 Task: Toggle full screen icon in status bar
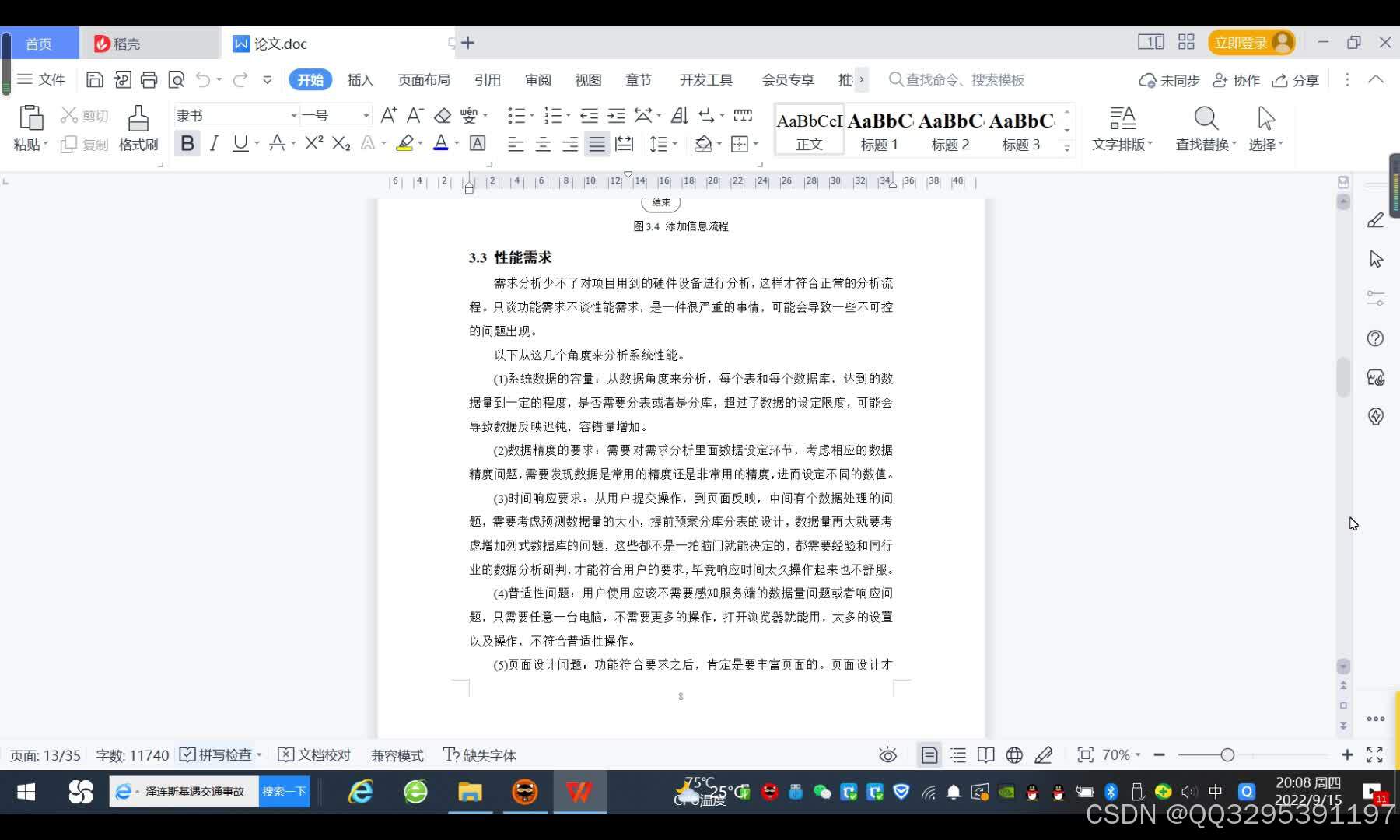1374,755
